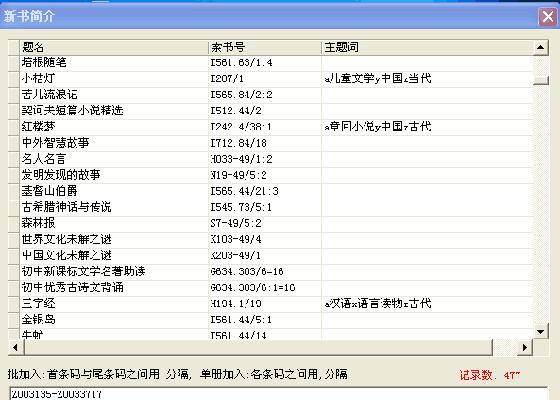Image resolution: width=560 pixels, height=400 pixels.
Task: Click the barcode range input field
Action: (x=278, y=394)
